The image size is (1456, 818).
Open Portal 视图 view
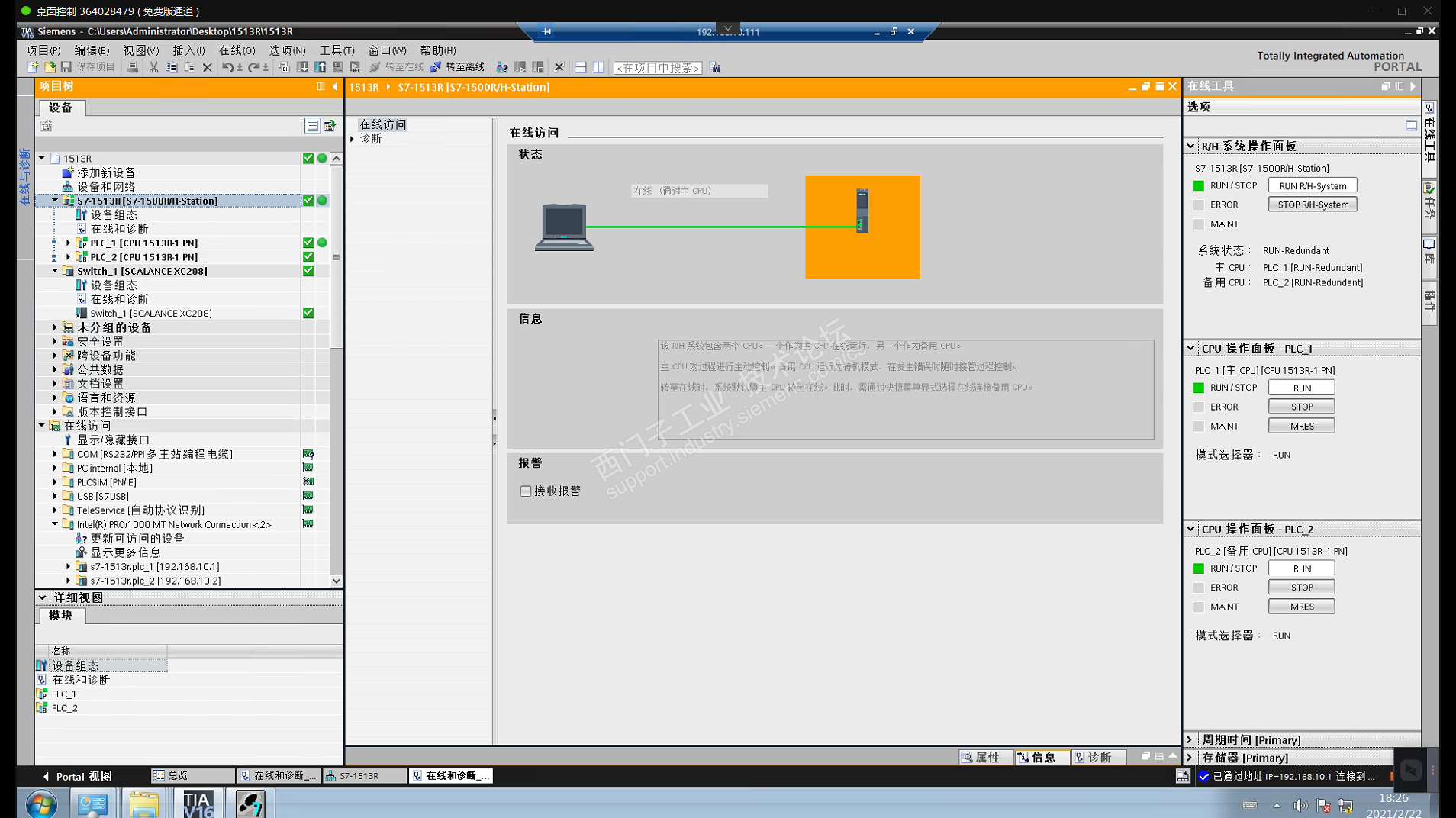click(x=78, y=776)
